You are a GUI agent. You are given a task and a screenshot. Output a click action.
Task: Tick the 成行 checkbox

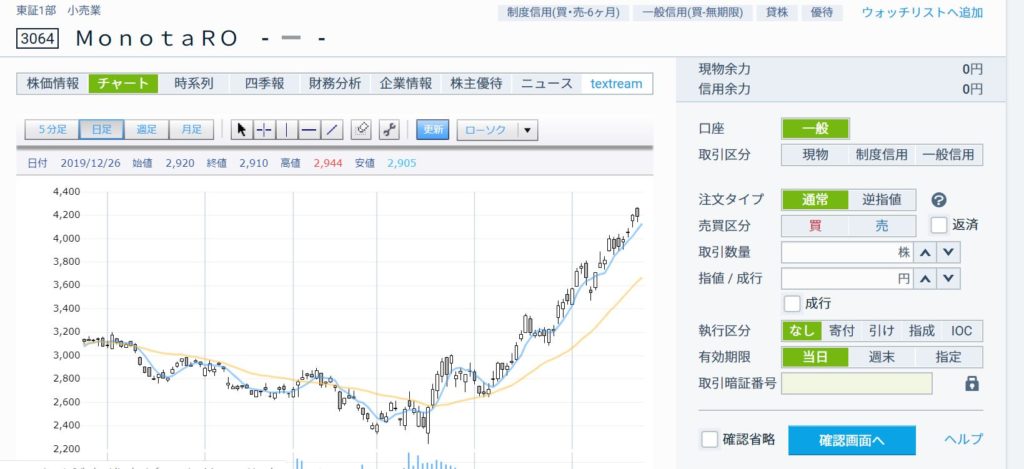point(792,304)
